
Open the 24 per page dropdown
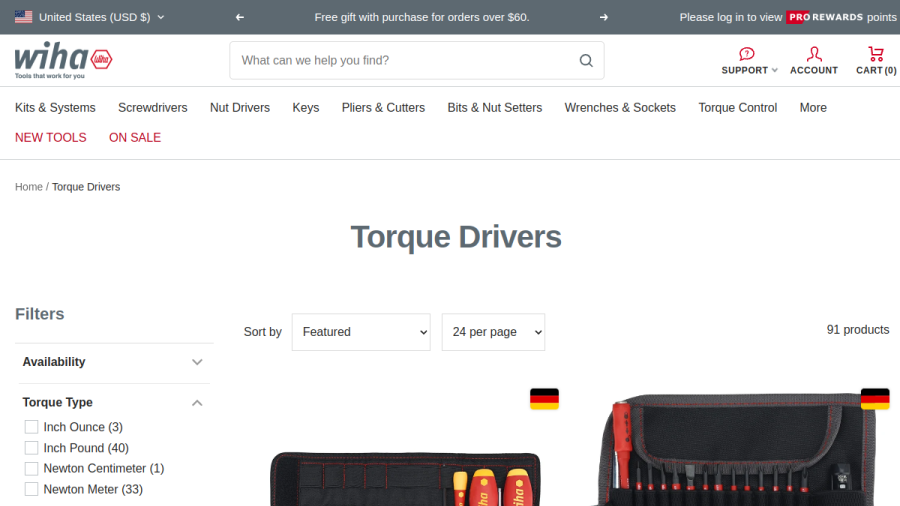493,332
